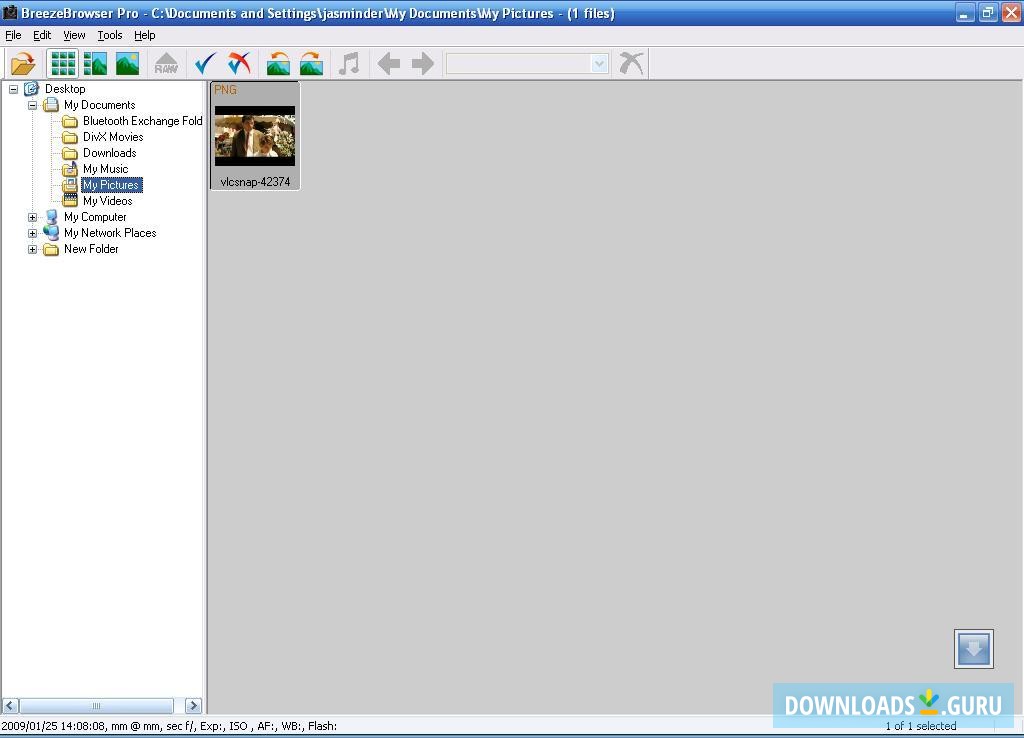Expand the My Computer tree node

pyautogui.click(x=31, y=216)
